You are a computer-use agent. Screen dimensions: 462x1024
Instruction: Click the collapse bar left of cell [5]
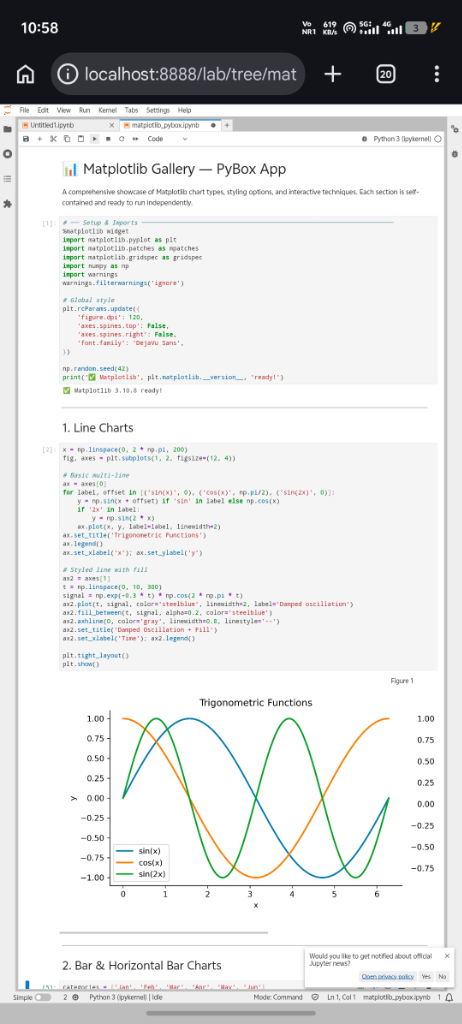click(27, 984)
